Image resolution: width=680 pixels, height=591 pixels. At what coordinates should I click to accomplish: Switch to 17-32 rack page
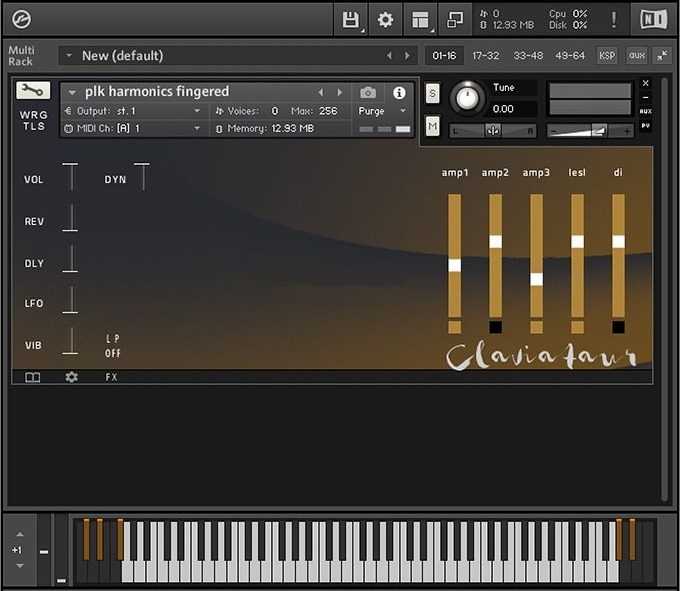[x=486, y=56]
